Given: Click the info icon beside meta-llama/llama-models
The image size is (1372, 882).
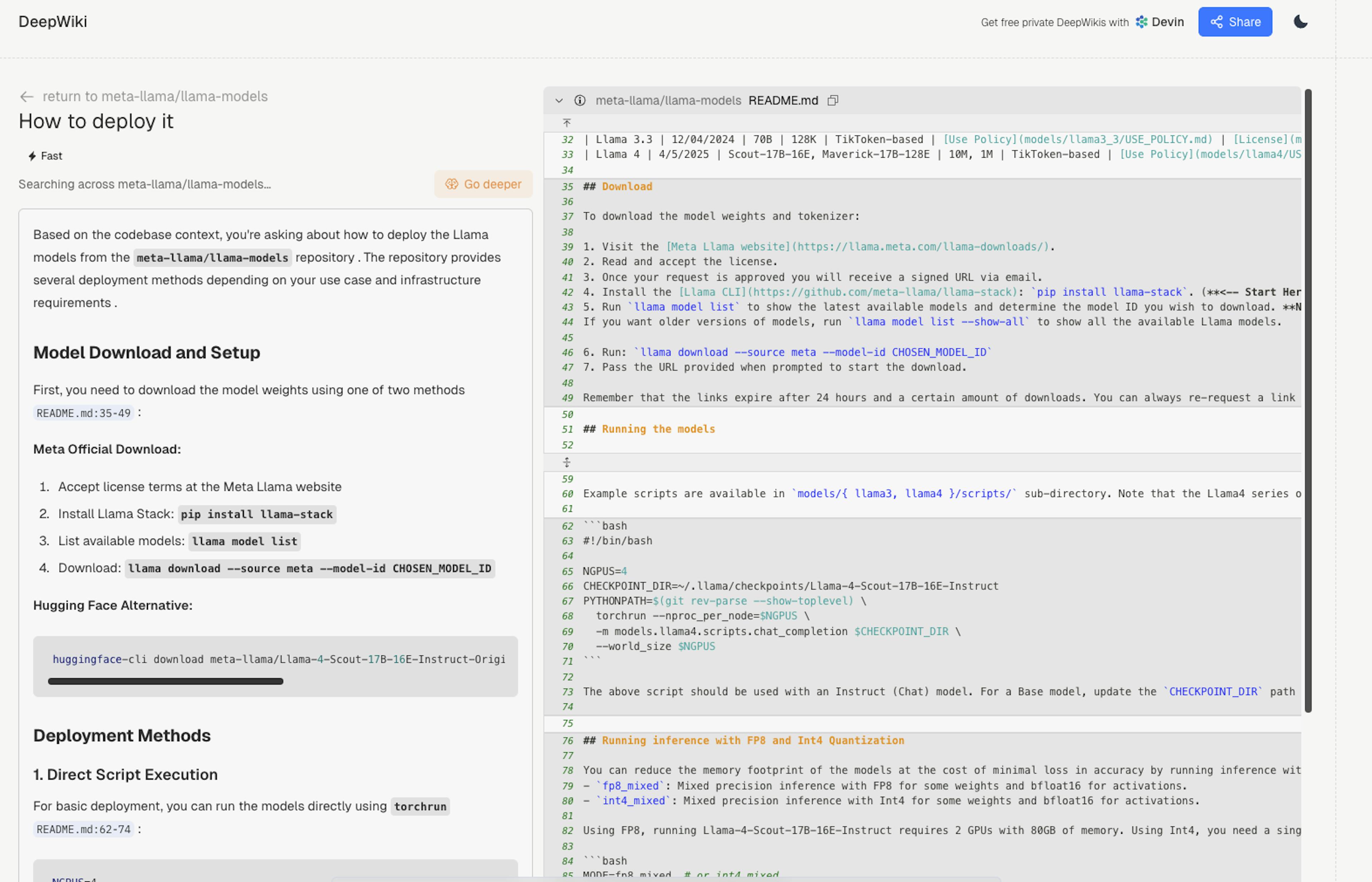Looking at the screenshot, I should point(580,101).
